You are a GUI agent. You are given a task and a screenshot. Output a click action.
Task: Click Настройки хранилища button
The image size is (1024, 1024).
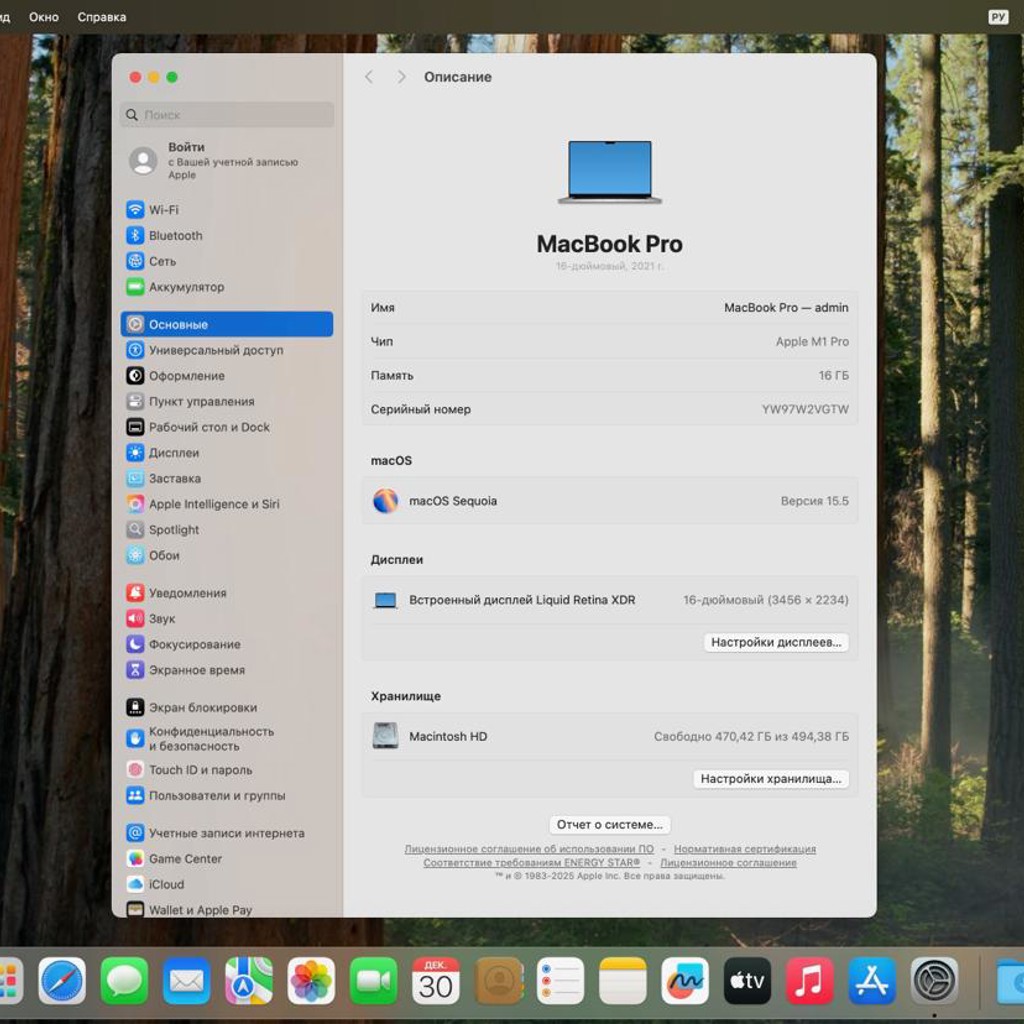(771, 779)
